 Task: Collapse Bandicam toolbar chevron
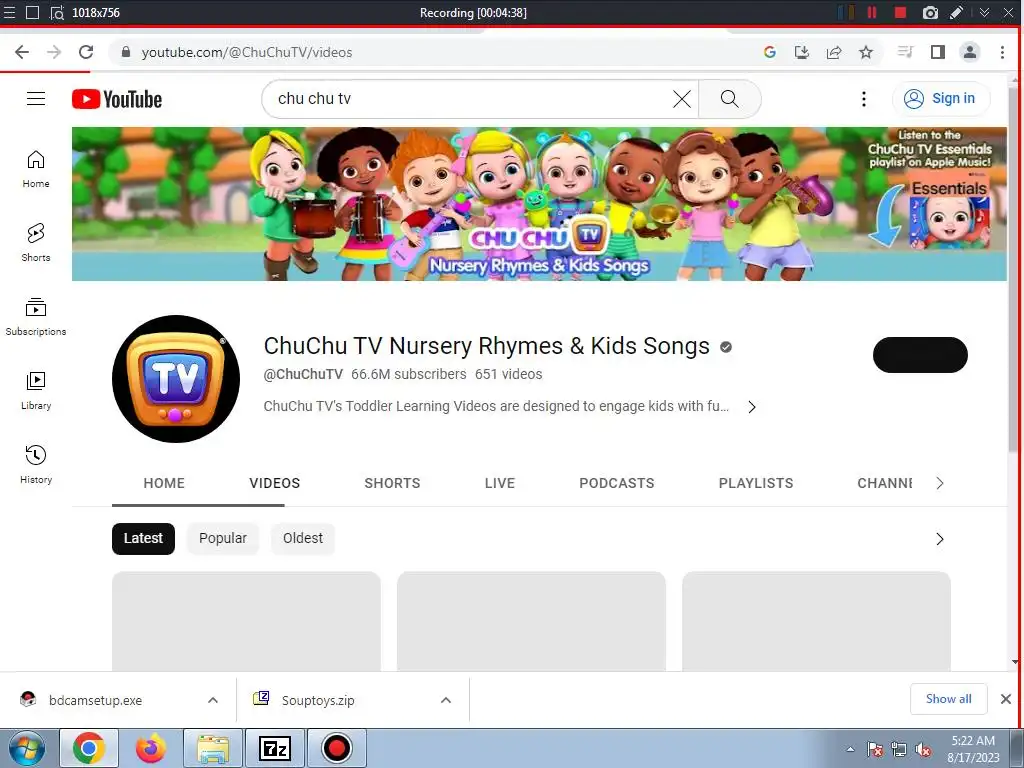pos(984,12)
